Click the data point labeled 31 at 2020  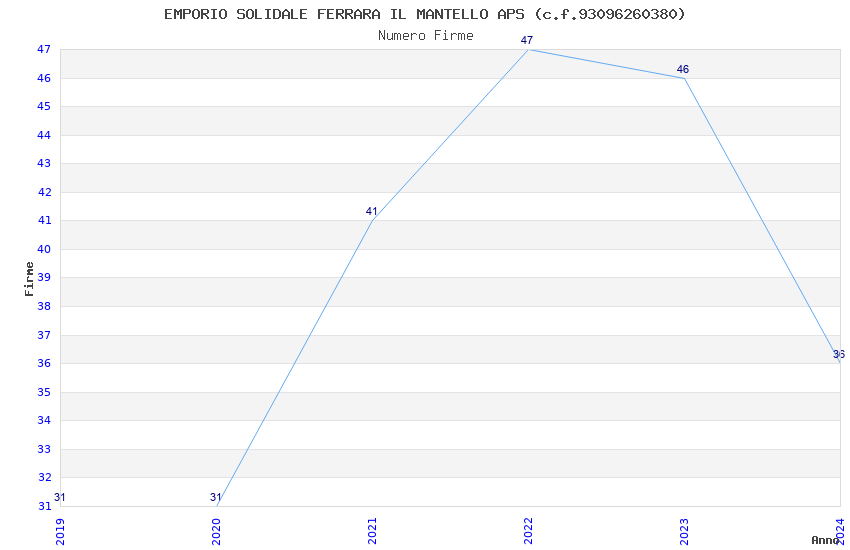(x=216, y=497)
